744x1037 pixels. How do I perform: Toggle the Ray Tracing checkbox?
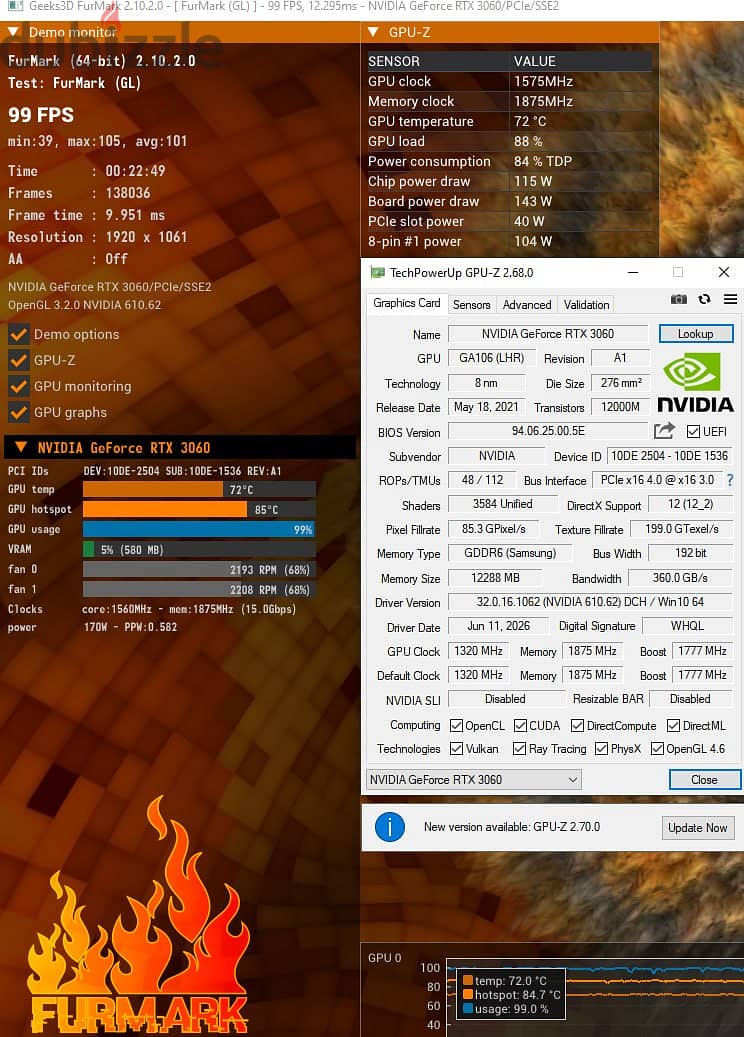coord(519,748)
